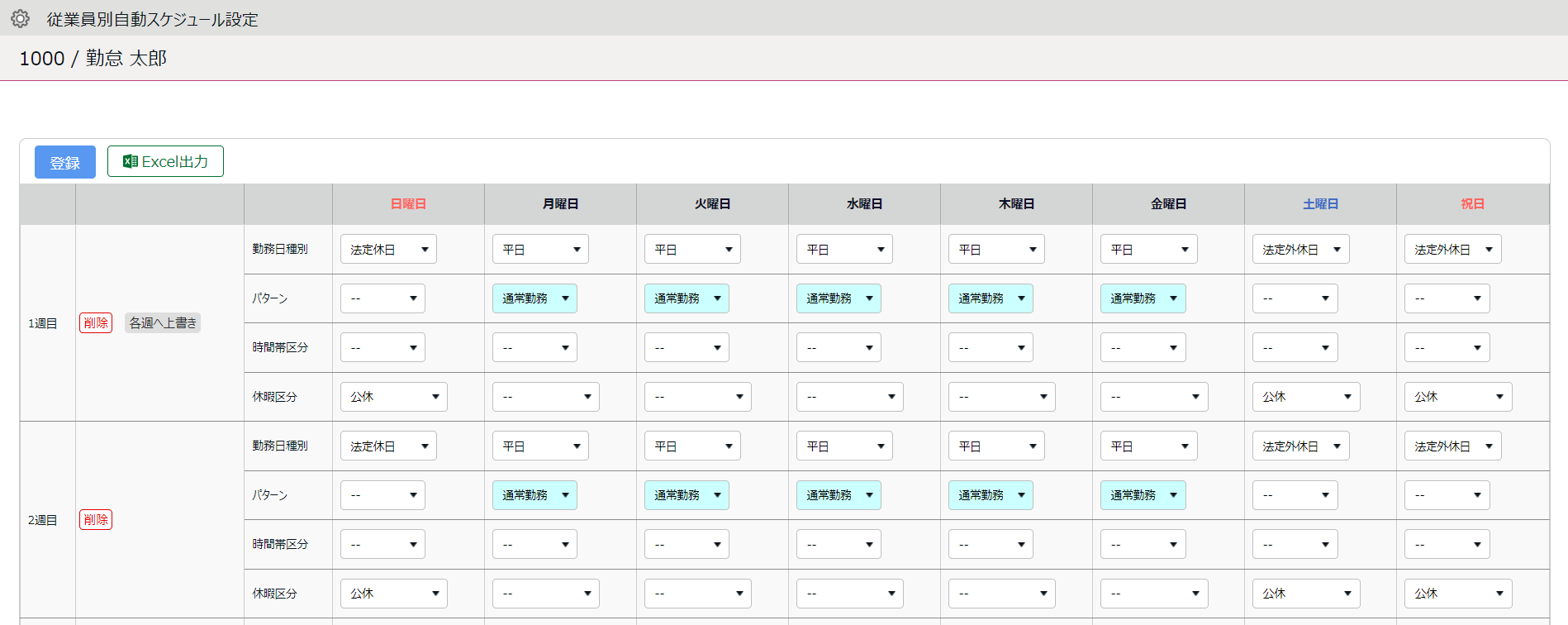Click employee name 1000 / 勤怠 太郎
The width and height of the screenshot is (1568, 625).
93,58
